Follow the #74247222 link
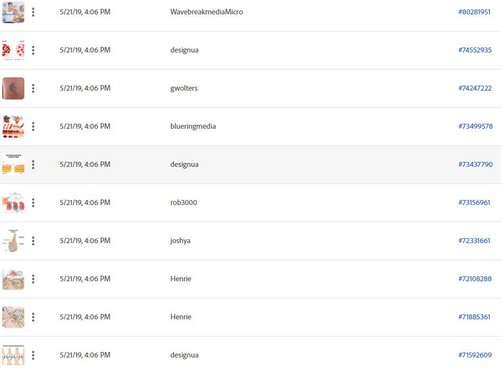The width and height of the screenshot is (501, 368). coord(475,88)
